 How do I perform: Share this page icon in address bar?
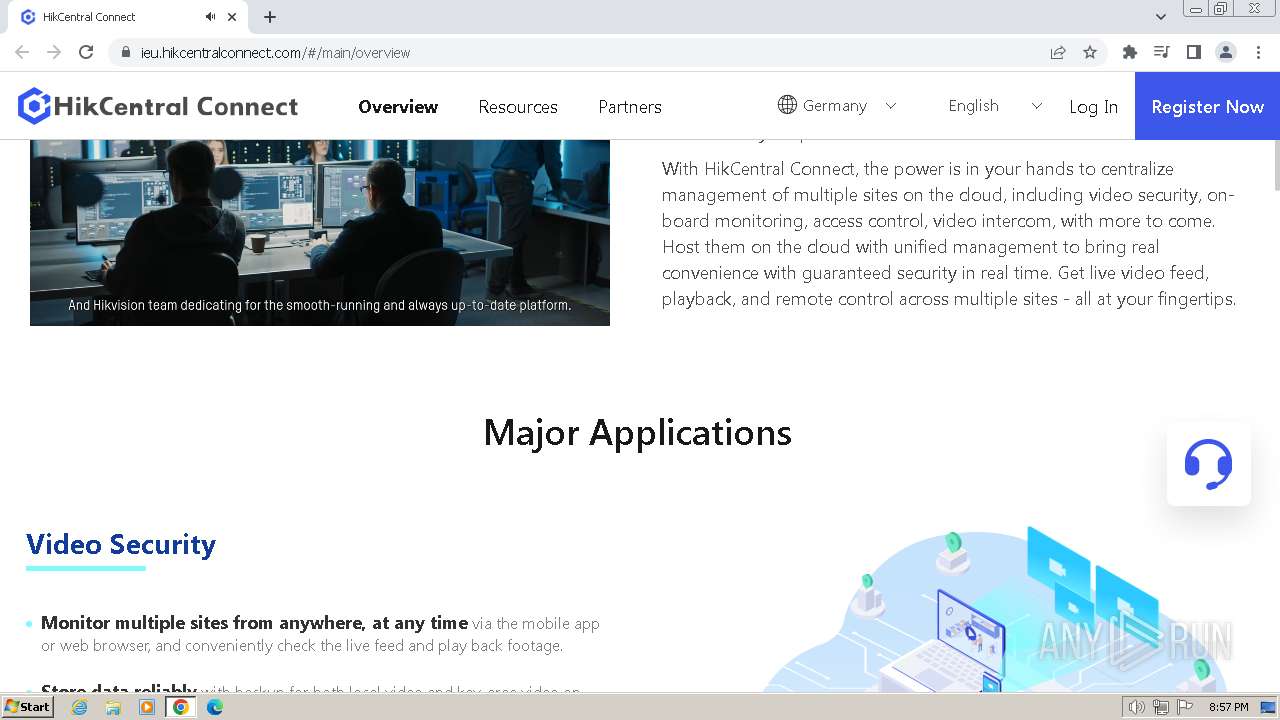click(1058, 52)
